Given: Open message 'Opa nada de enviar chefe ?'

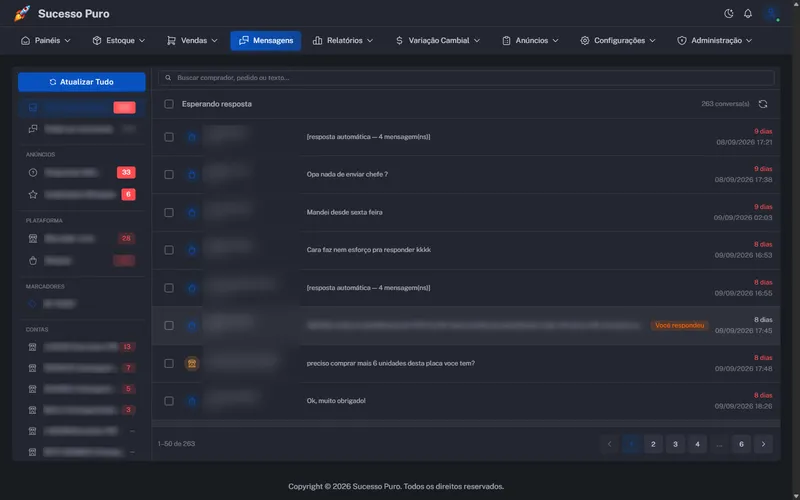Looking at the screenshot, I should [x=347, y=174].
